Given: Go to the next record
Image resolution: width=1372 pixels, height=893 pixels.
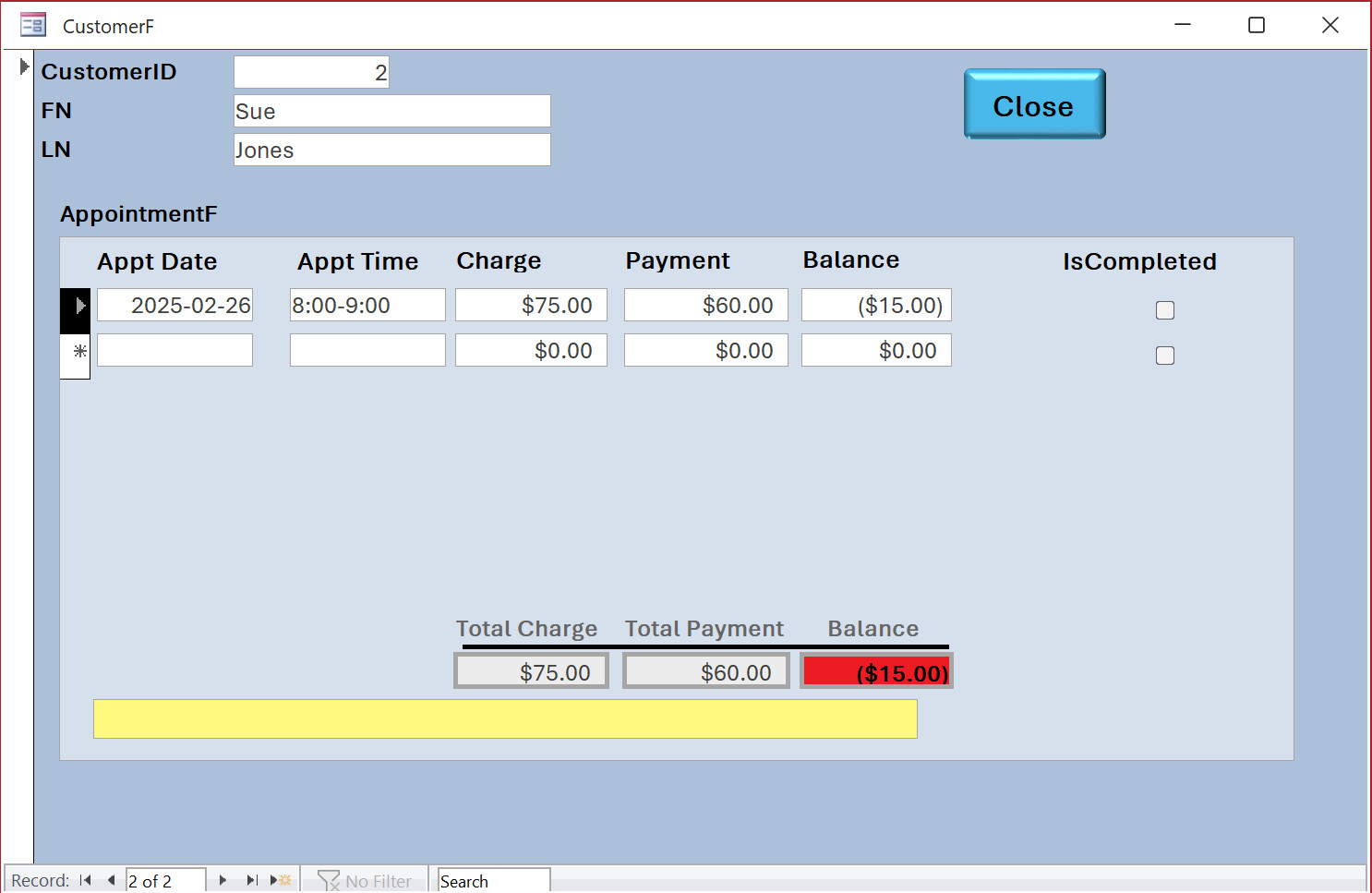Looking at the screenshot, I should pyautogui.click(x=223, y=880).
